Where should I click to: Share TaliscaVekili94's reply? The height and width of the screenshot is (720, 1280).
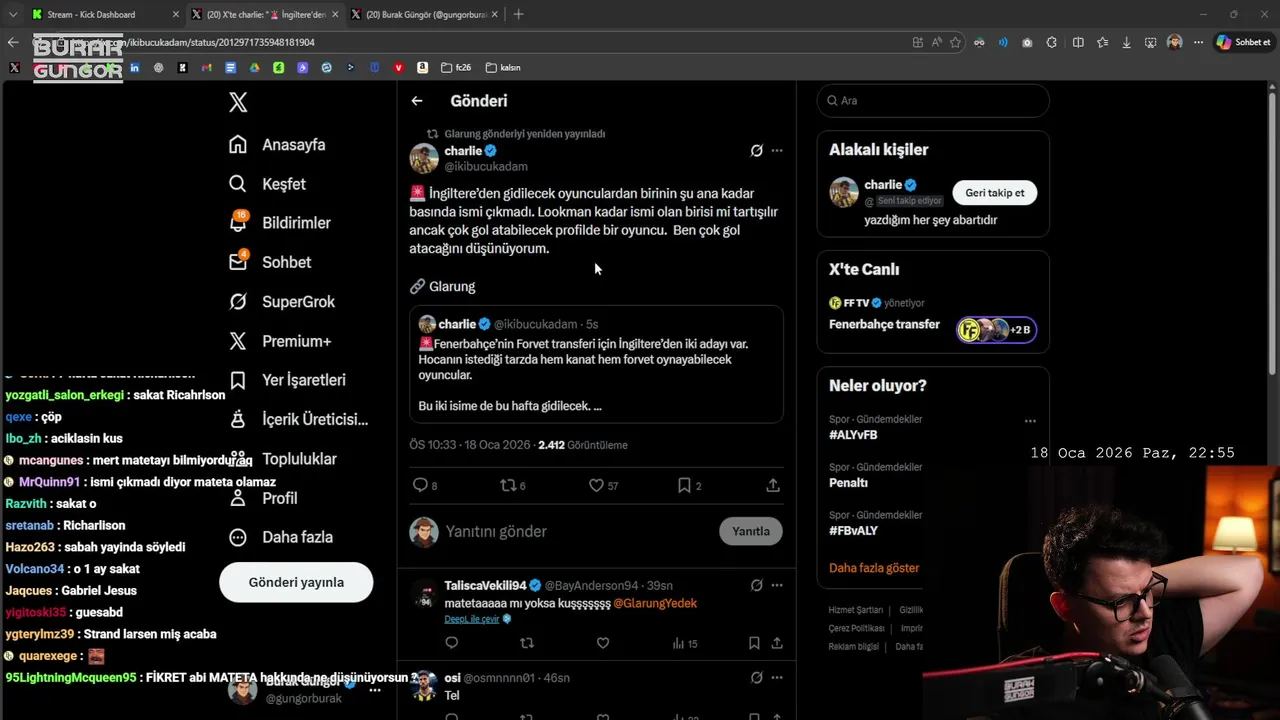click(777, 643)
